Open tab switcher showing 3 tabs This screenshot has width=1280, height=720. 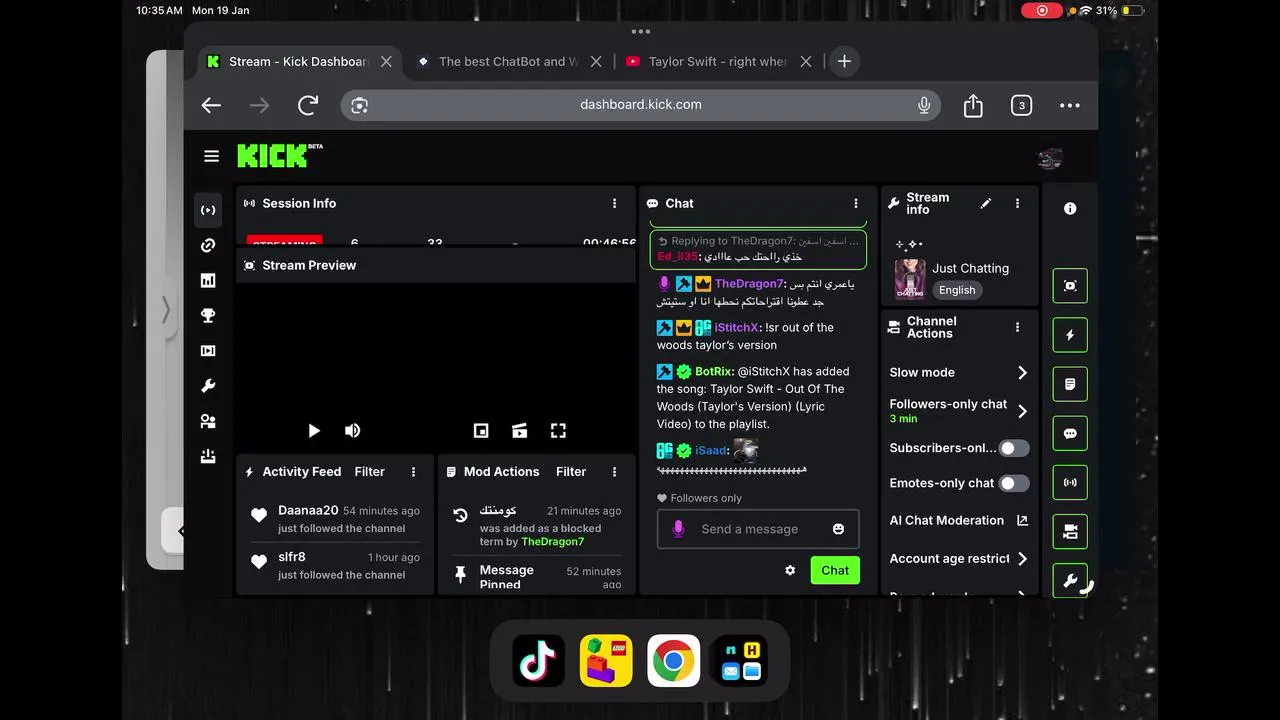click(x=1021, y=105)
